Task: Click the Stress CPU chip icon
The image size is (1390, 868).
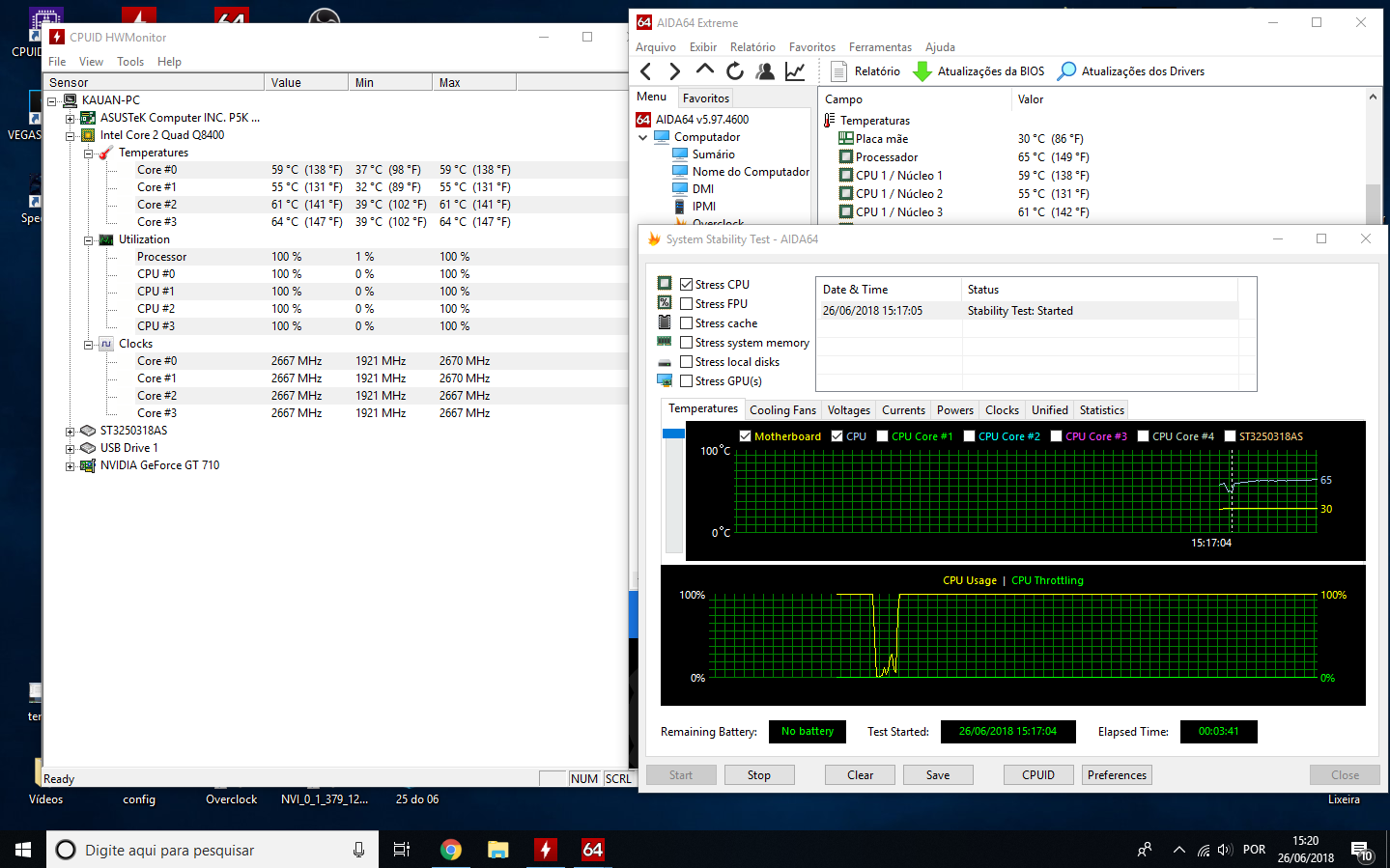Action: pyautogui.click(x=665, y=284)
